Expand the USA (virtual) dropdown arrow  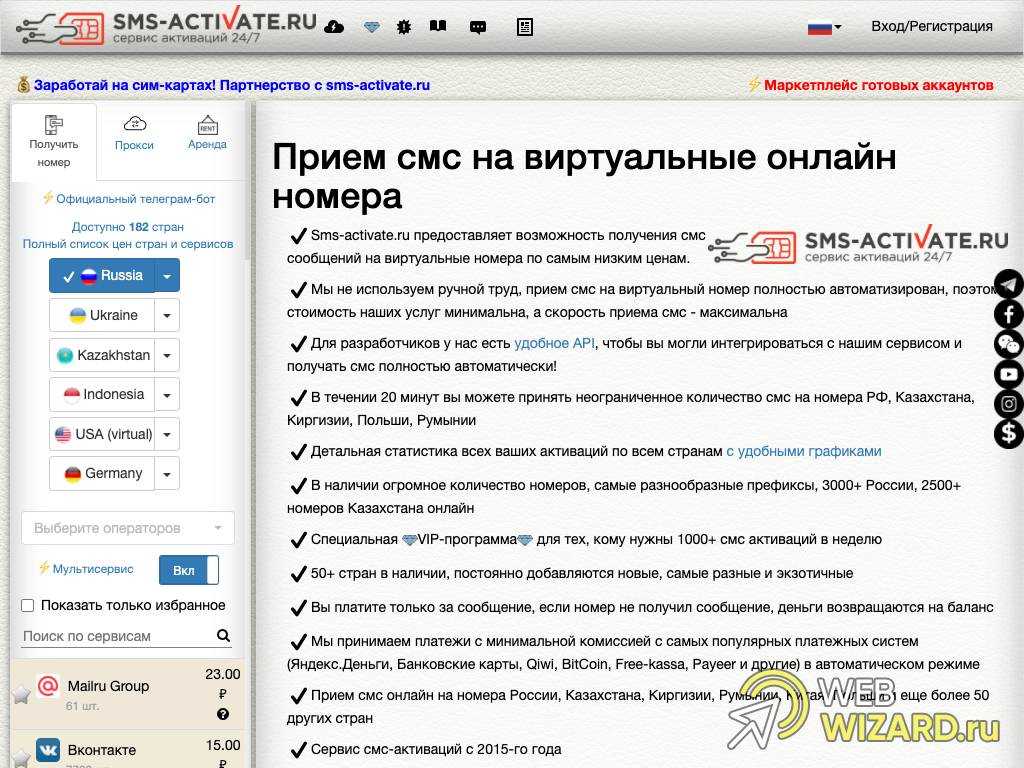pyautogui.click(x=167, y=434)
